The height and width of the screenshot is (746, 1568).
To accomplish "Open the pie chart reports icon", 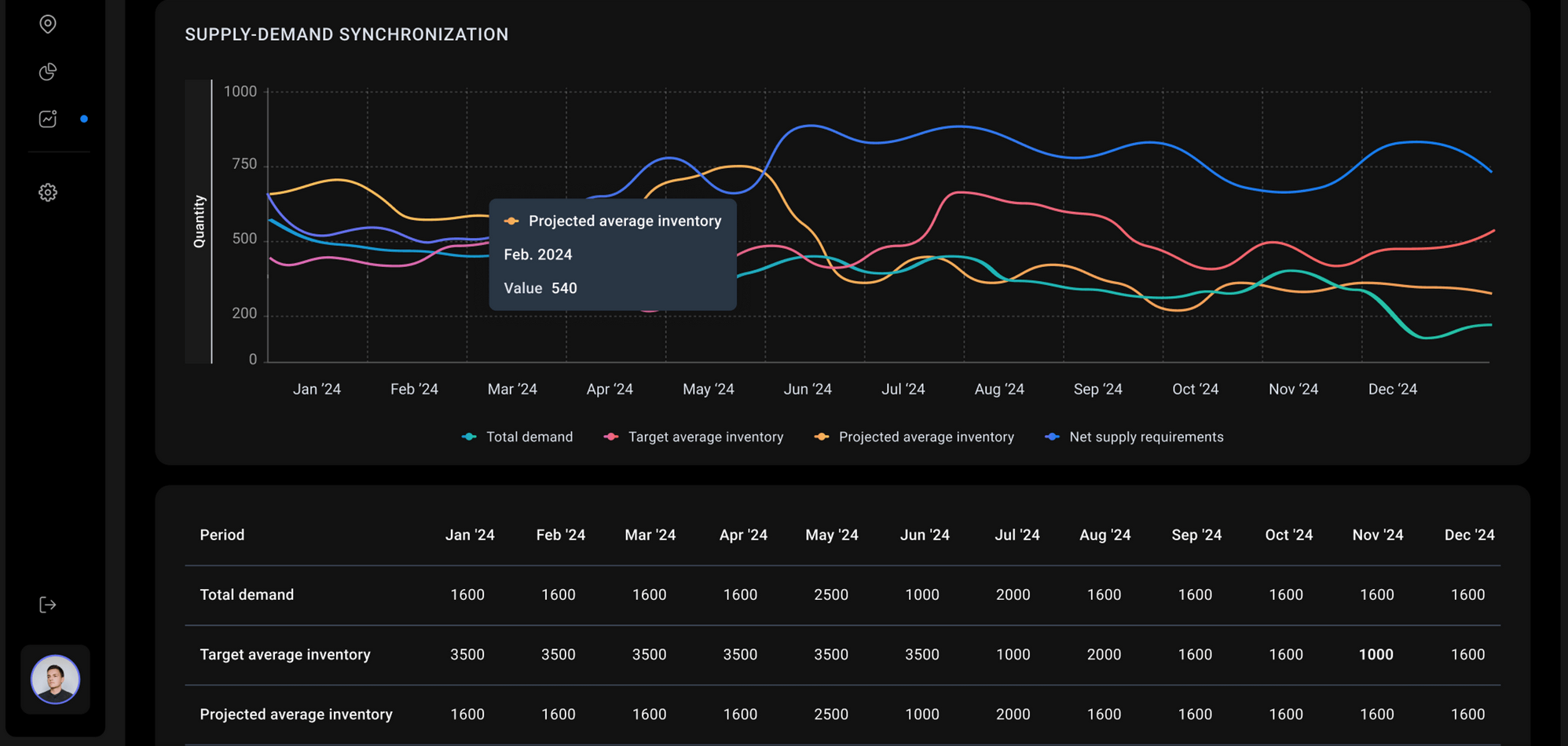I will click(48, 72).
